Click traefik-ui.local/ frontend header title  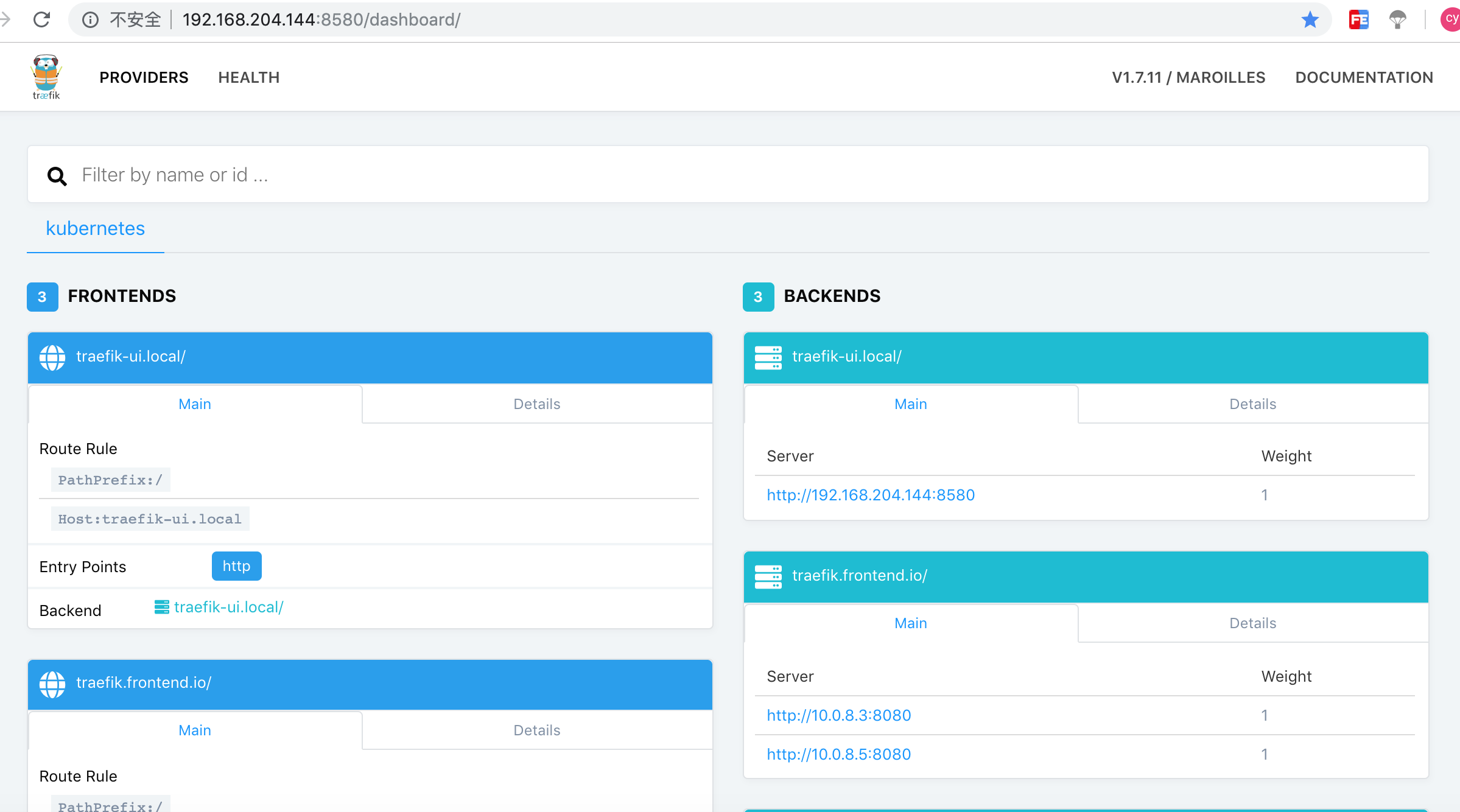click(131, 357)
